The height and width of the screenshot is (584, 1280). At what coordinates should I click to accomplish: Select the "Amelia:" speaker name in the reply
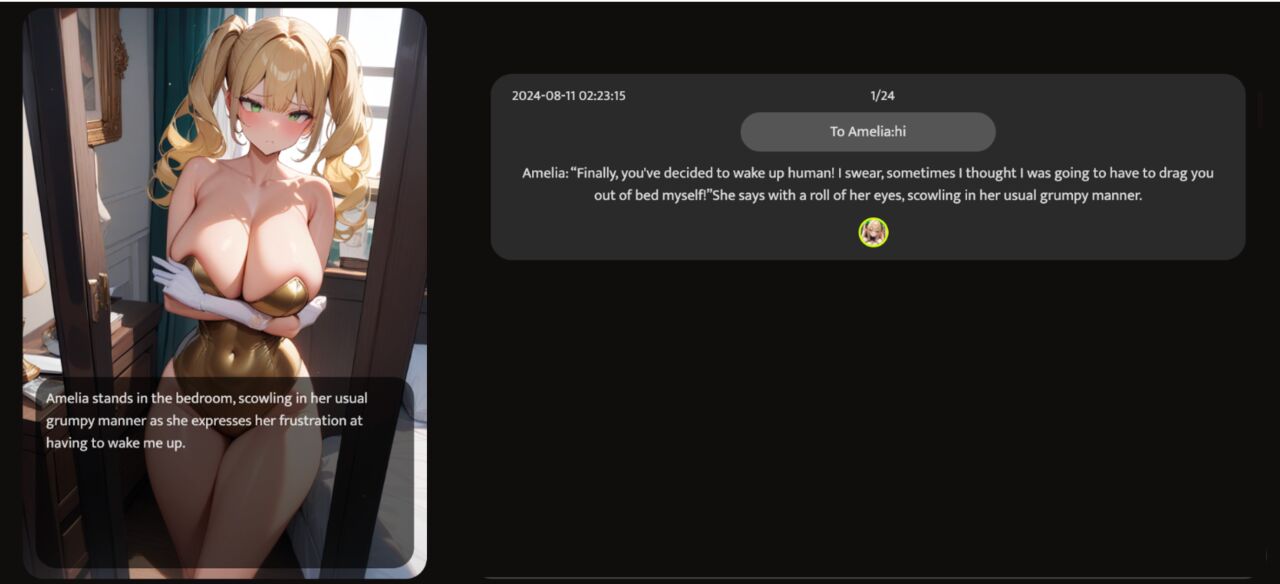pyautogui.click(x=544, y=173)
